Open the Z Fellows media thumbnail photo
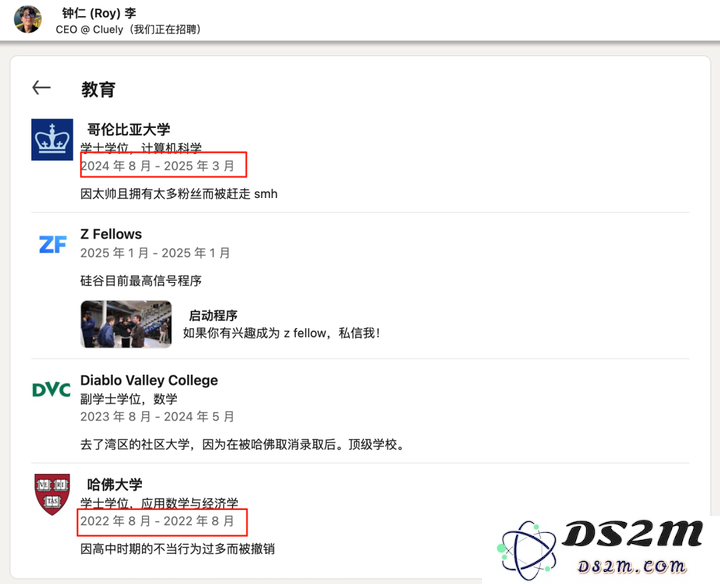Image resolution: width=720 pixels, height=584 pixels. point(126,324)
